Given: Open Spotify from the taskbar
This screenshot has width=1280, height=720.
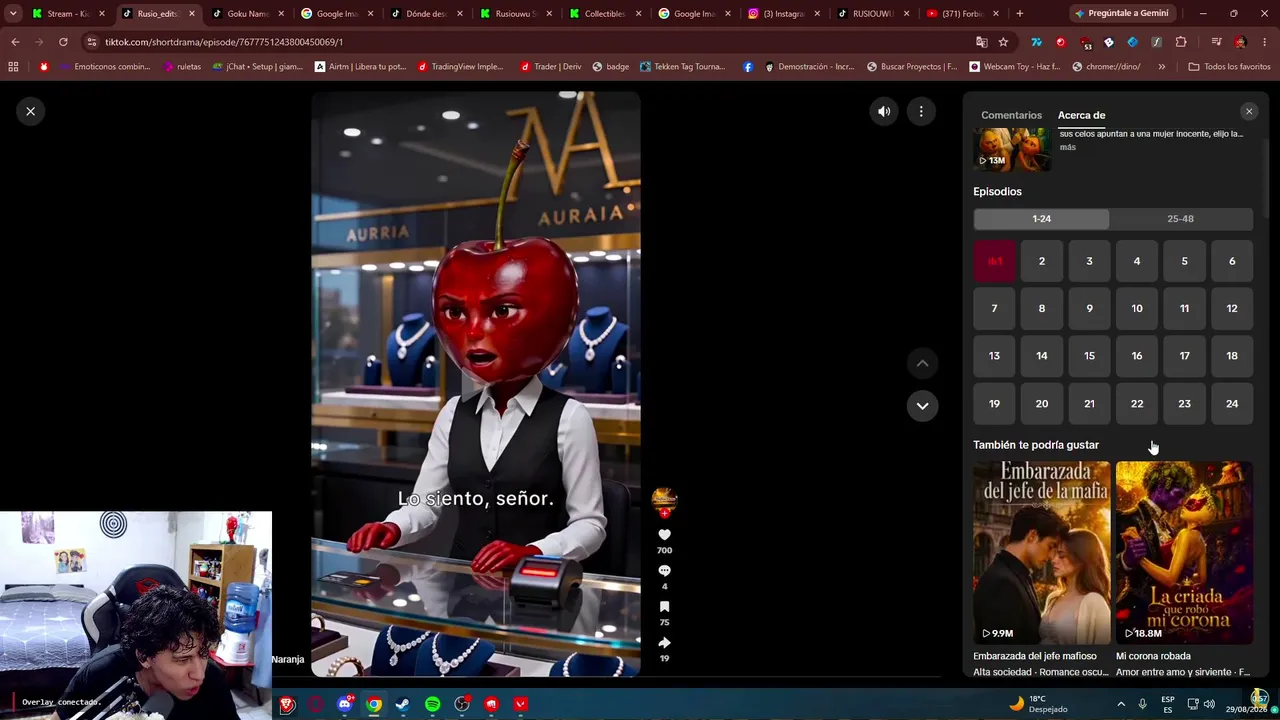Looking at the screenshot, I should pos(432,704).
